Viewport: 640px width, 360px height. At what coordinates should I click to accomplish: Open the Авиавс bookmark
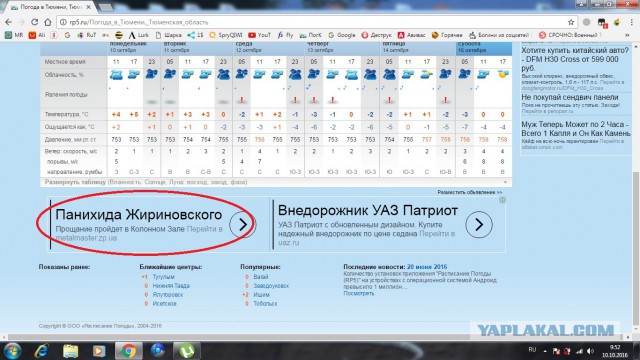[x=411, y=35]
